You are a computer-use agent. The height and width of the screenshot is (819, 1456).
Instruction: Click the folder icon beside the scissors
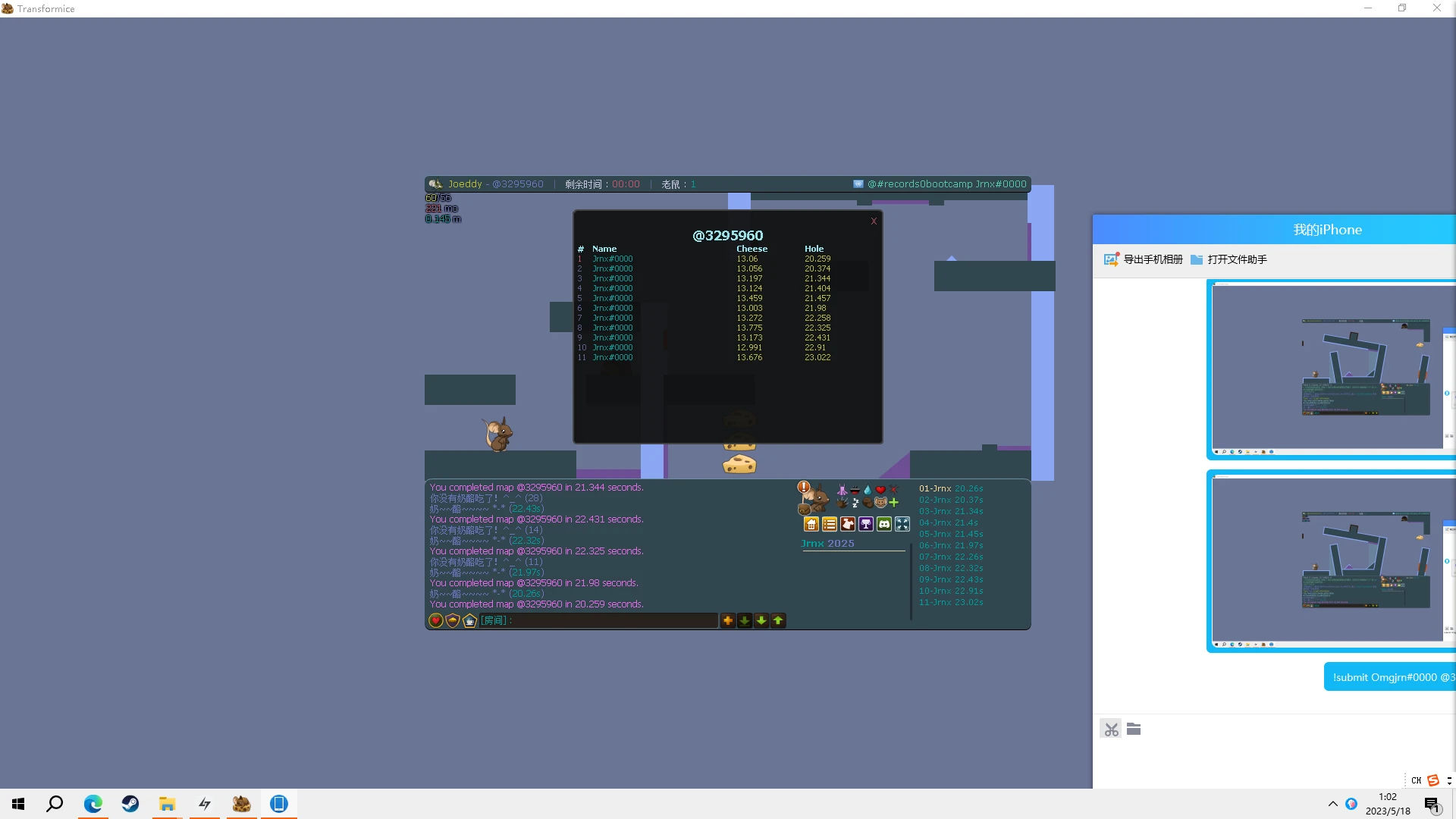(1134, 729)
